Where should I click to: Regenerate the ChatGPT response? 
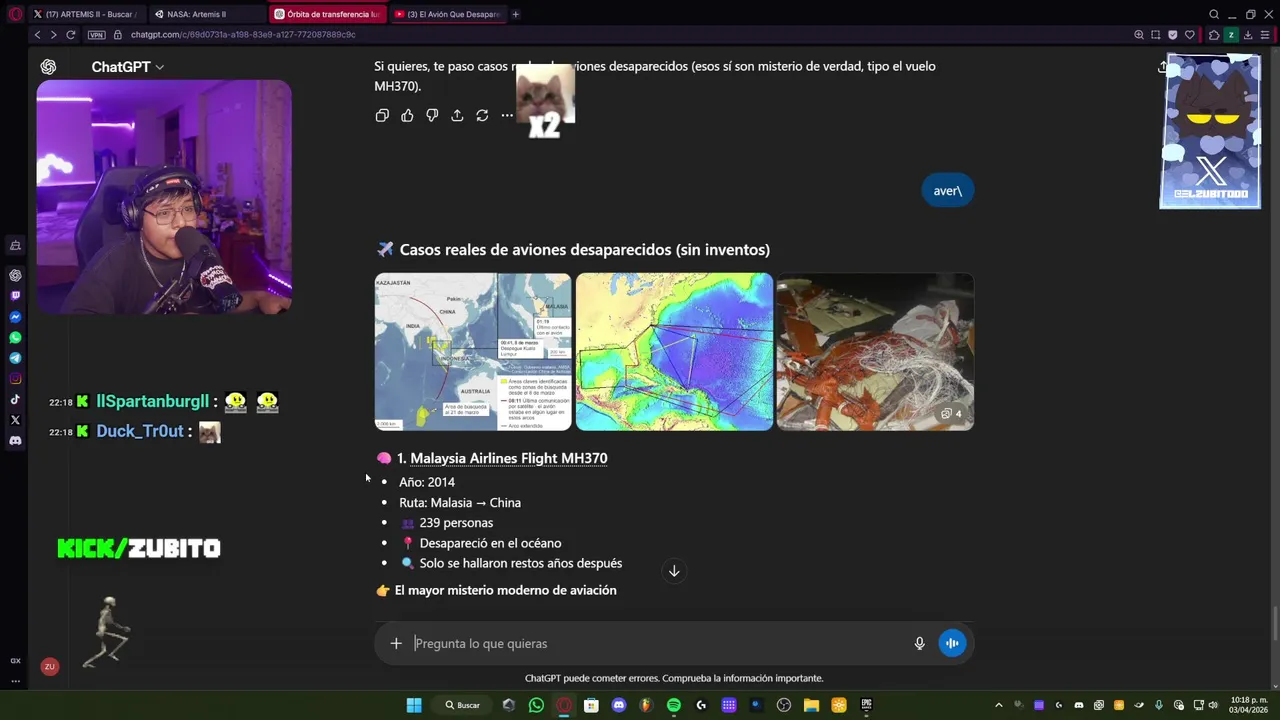tap(482, 116)
